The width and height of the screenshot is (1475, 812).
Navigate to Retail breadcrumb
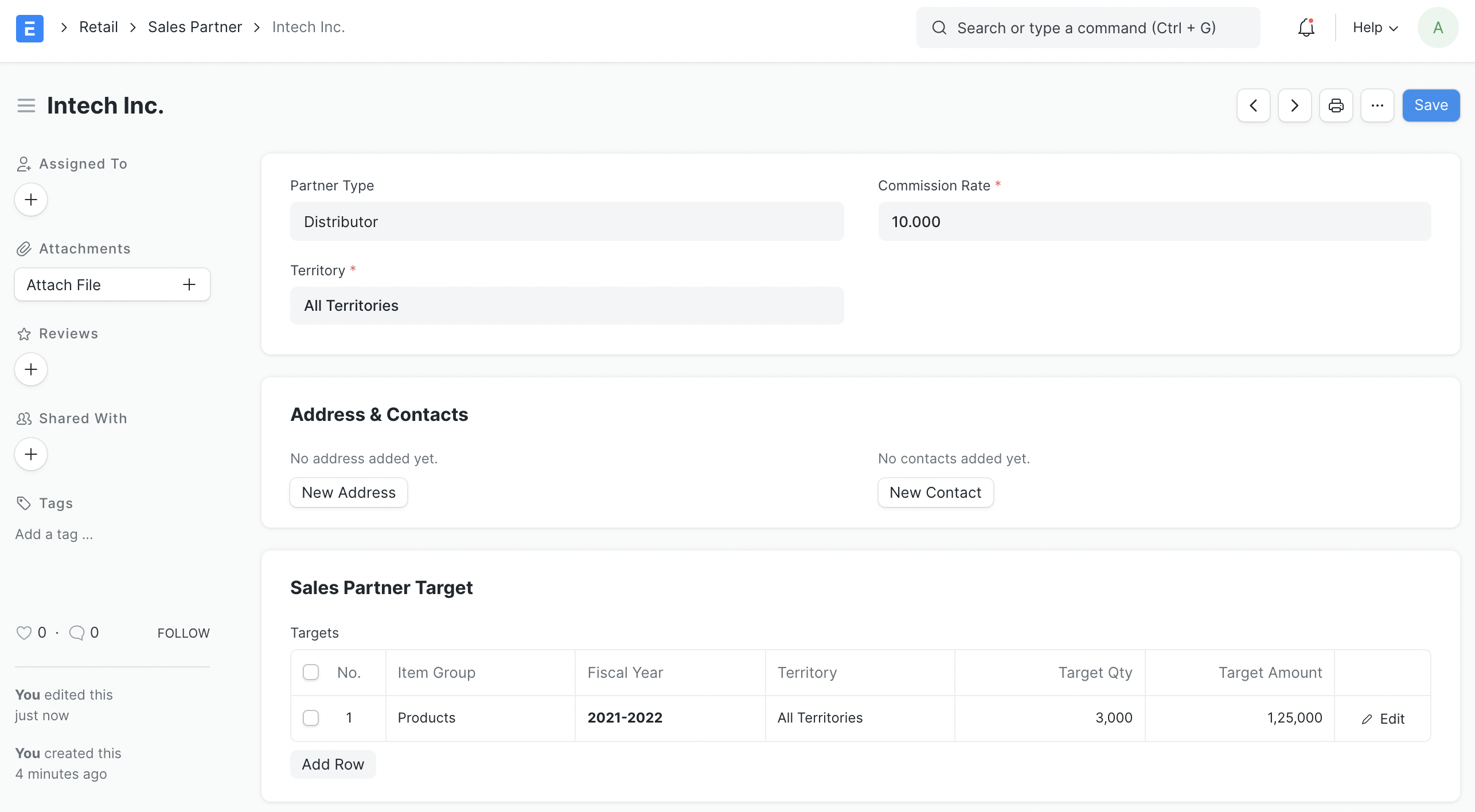pos(99,27)
